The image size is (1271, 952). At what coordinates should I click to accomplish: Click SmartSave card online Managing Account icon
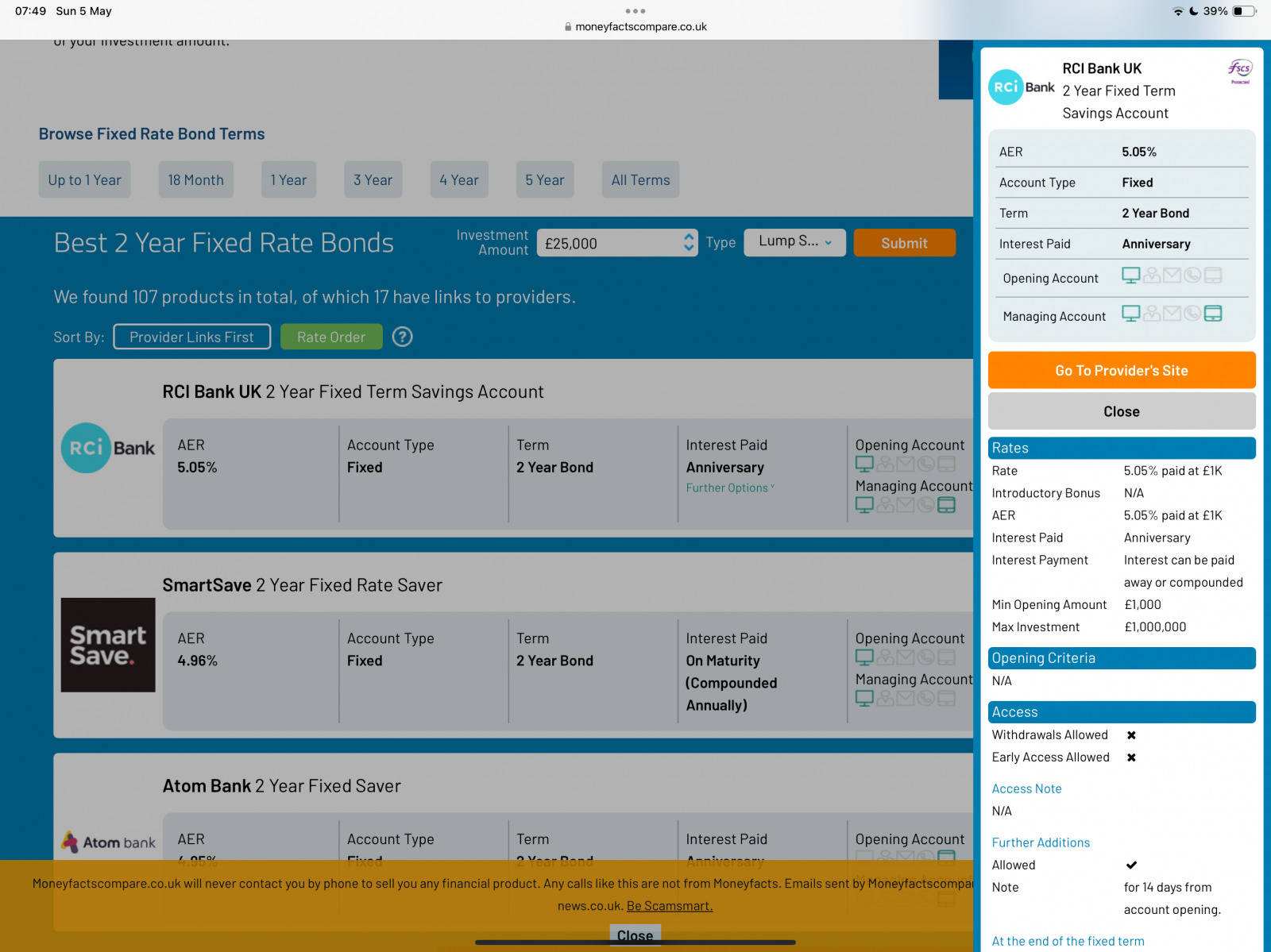(864, 699)
